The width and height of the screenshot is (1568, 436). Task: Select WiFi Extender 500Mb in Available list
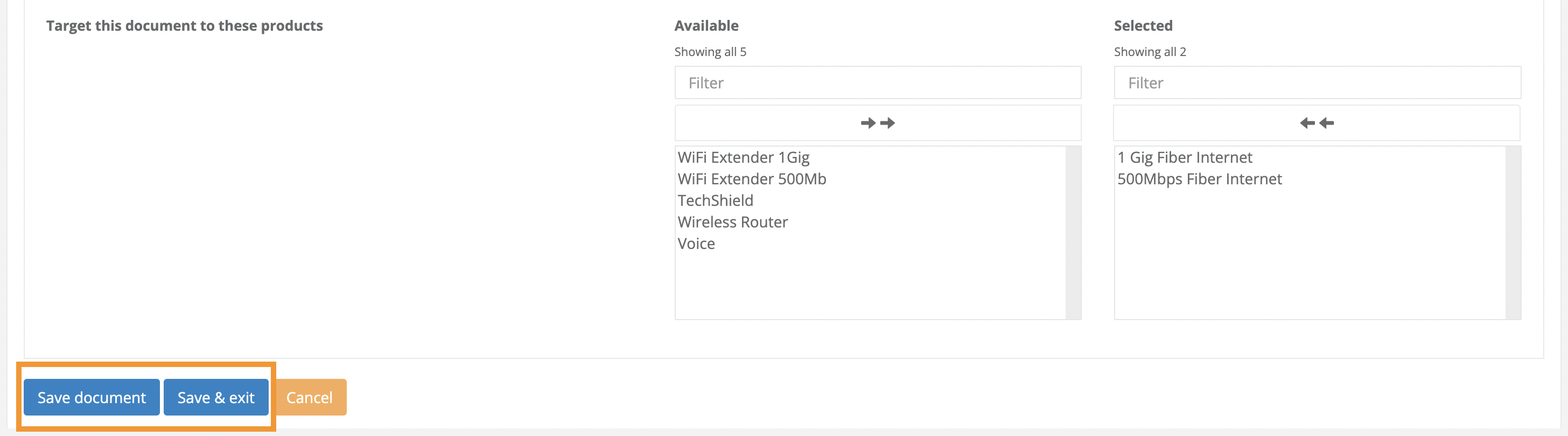(752, 178)
